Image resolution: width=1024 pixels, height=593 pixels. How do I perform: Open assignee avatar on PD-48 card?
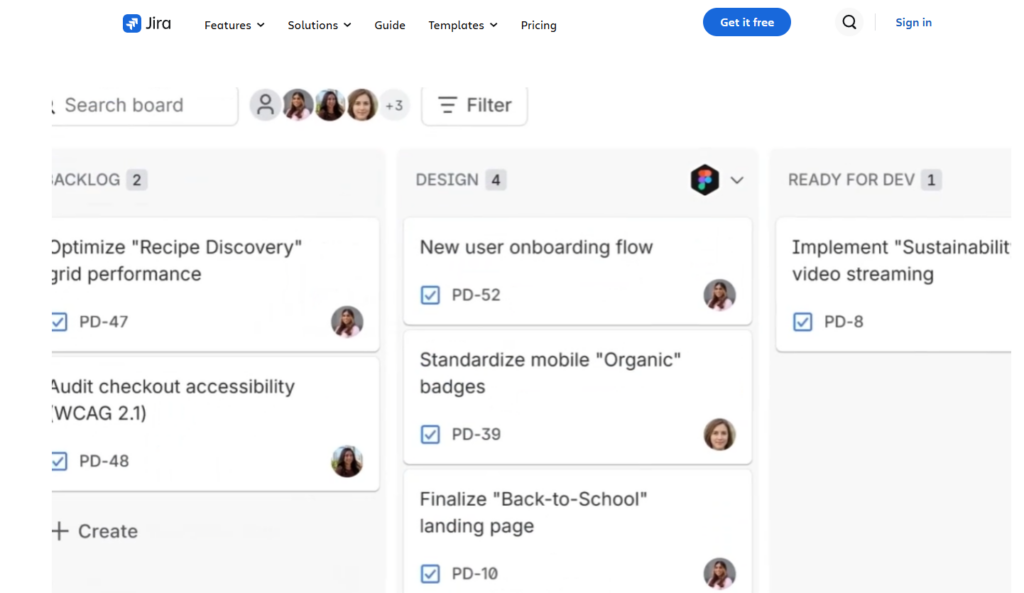point(347,461)
